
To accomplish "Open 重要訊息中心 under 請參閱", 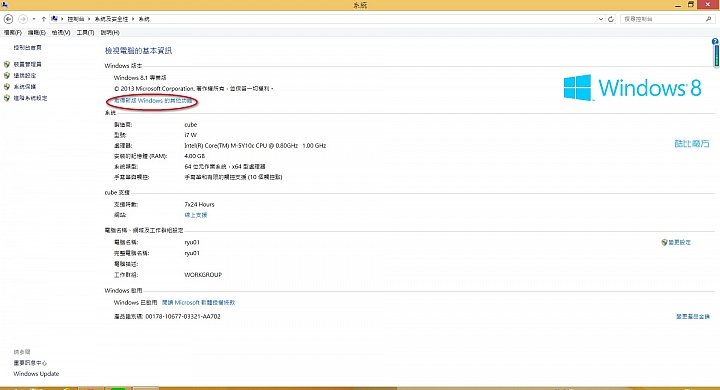I will tap(30, 363).
